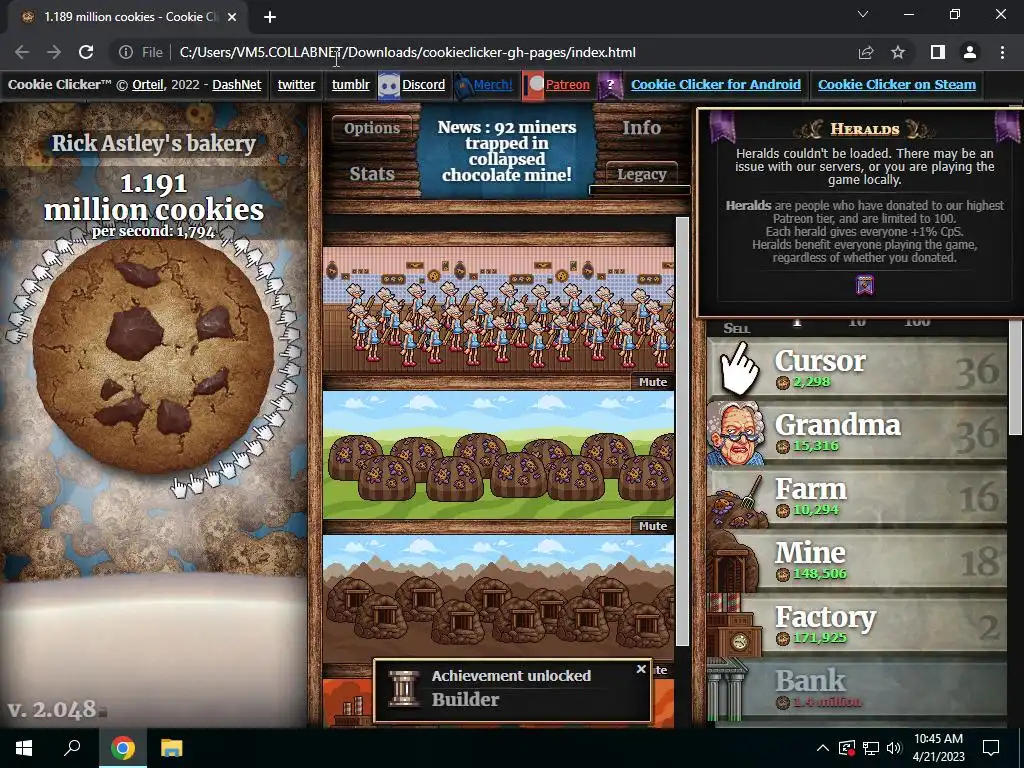Buy a Mine building
This screenshot has width=1024, height=768.
click(x=857, y=561)
